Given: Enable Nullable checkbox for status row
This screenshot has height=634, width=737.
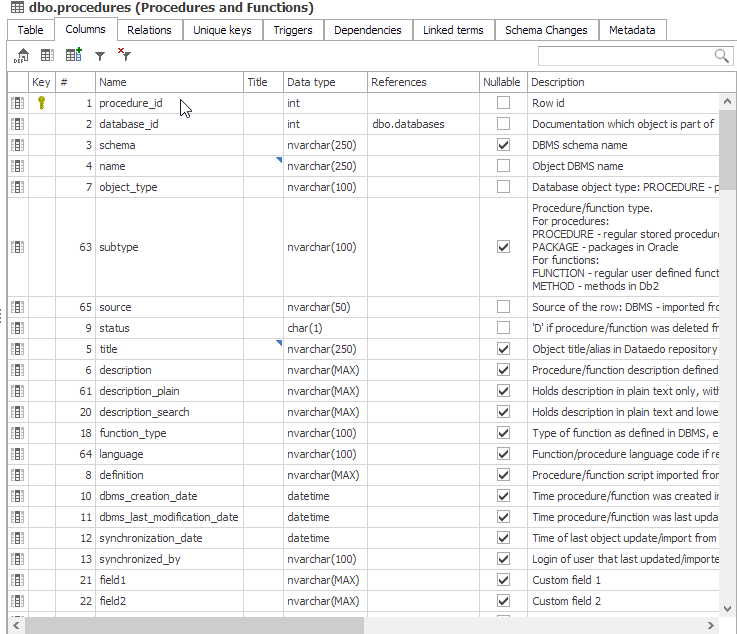Looking at the screenshot, I should pos(503,328).
